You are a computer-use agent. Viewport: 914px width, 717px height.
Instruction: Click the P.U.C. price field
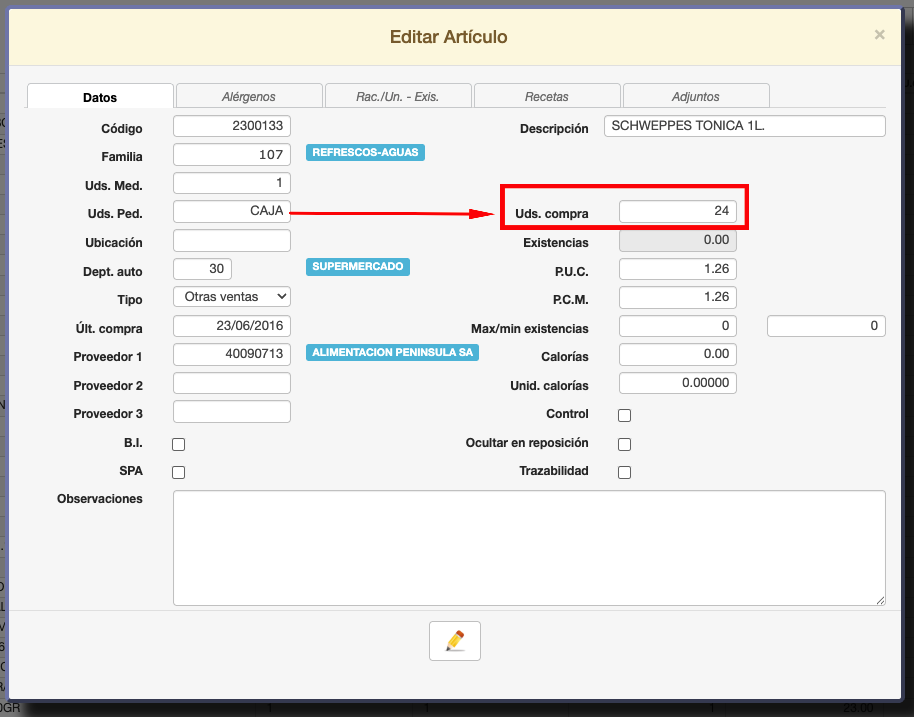coord(678,269)
